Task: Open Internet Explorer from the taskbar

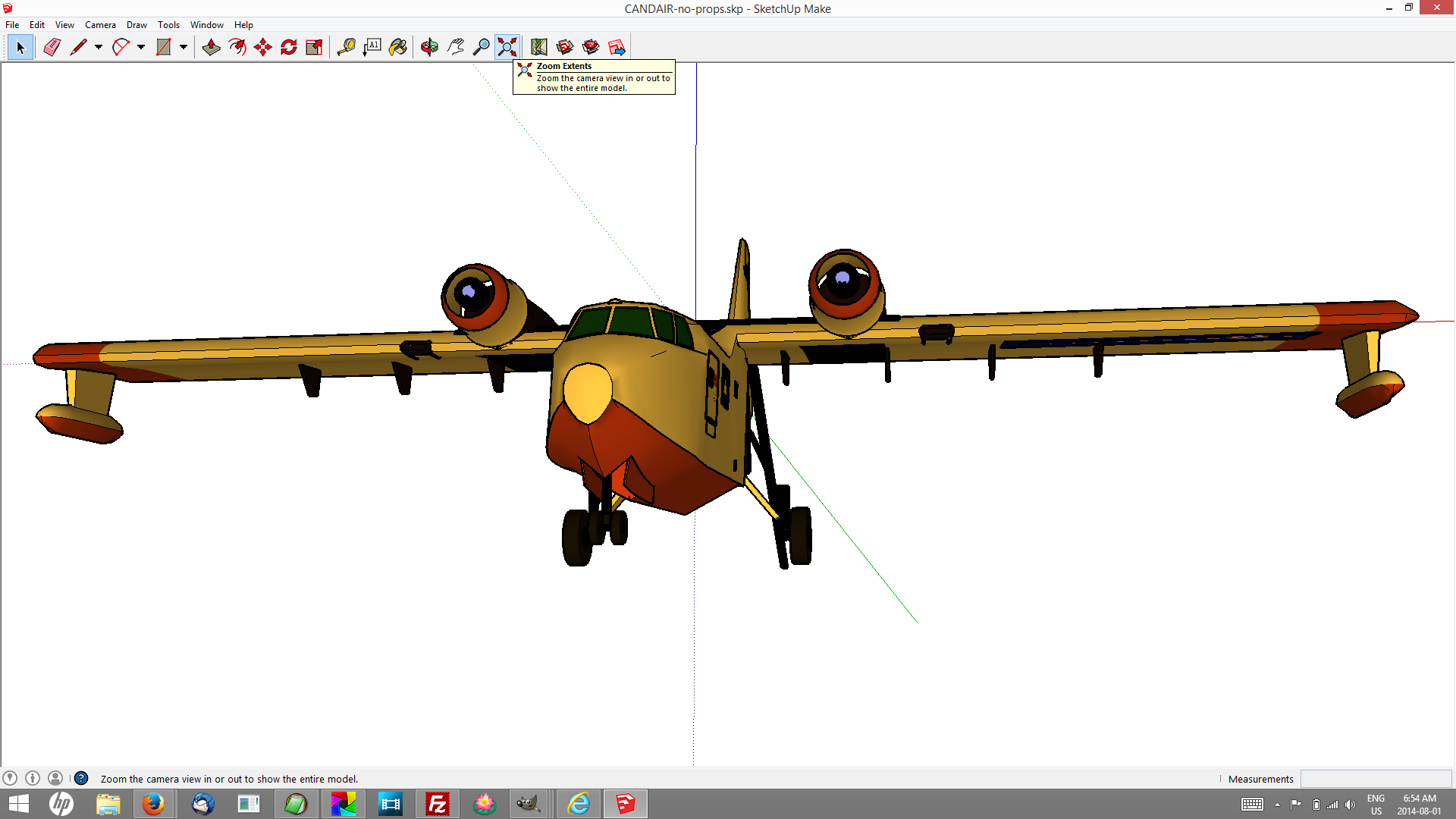Action: (579, 804)
